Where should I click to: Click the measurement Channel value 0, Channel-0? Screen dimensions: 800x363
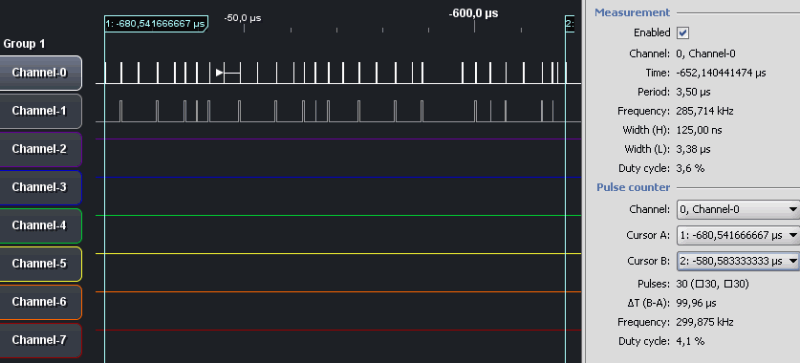click(706, 54)
